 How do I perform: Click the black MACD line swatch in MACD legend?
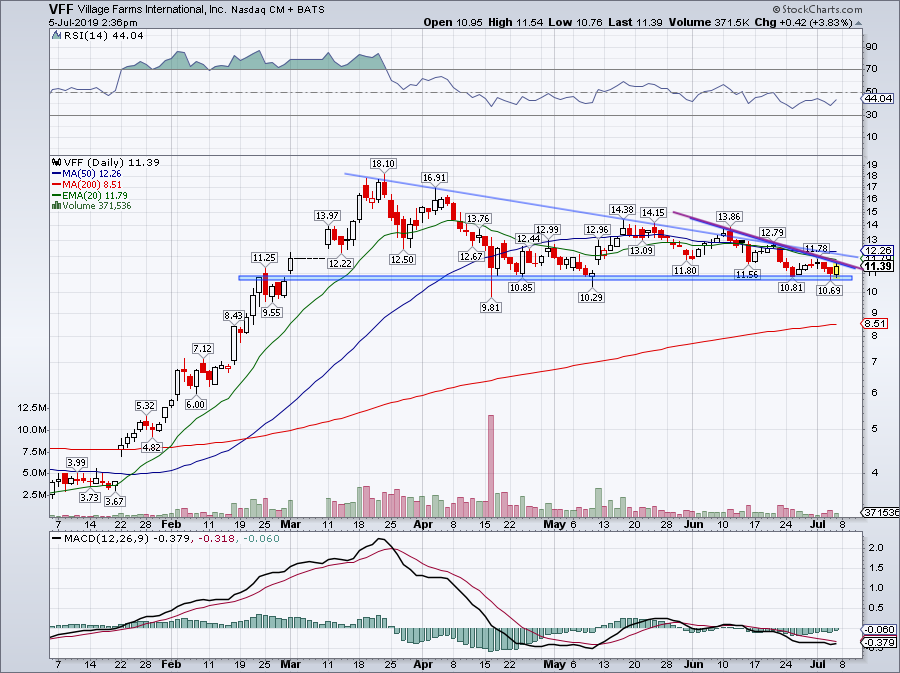tap(56, 539)
